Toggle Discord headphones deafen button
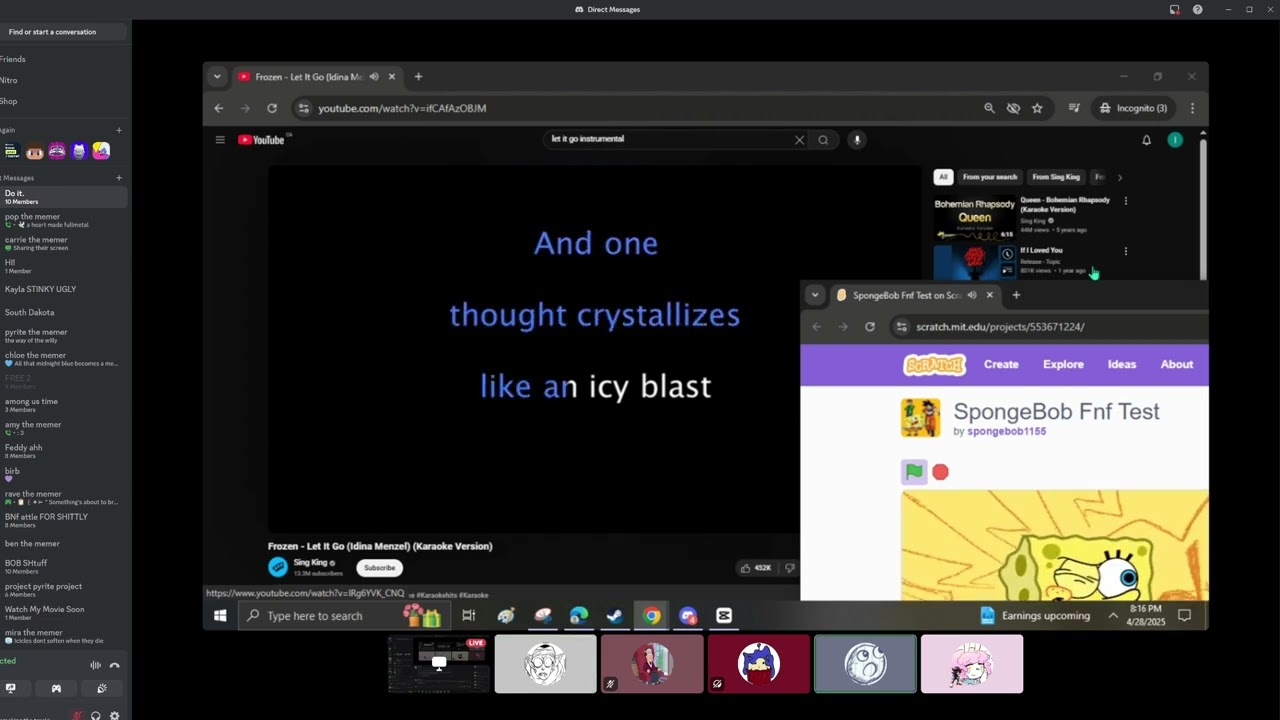 96,715
